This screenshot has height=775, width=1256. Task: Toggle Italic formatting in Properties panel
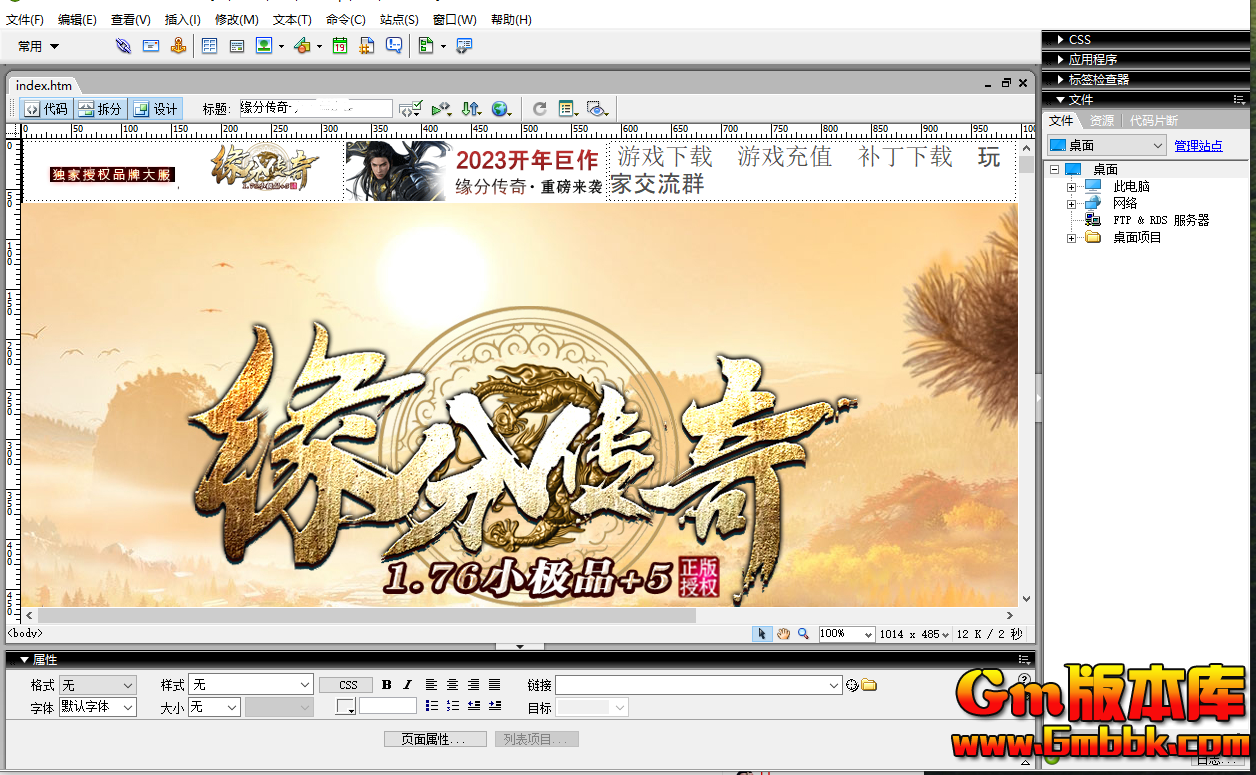pyautogui.click(x=407, y=685)
